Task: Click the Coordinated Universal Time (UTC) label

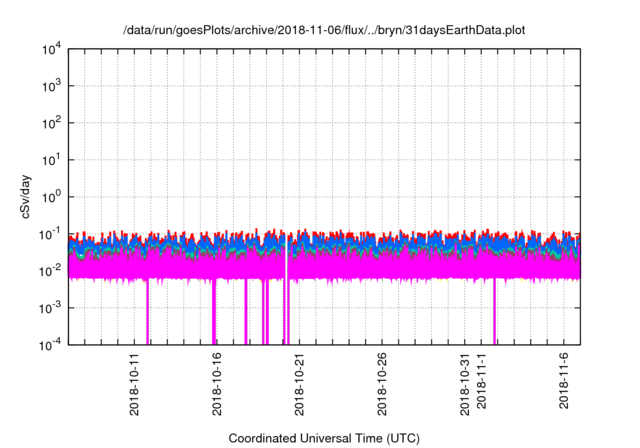Action: [x=324, y=438]
